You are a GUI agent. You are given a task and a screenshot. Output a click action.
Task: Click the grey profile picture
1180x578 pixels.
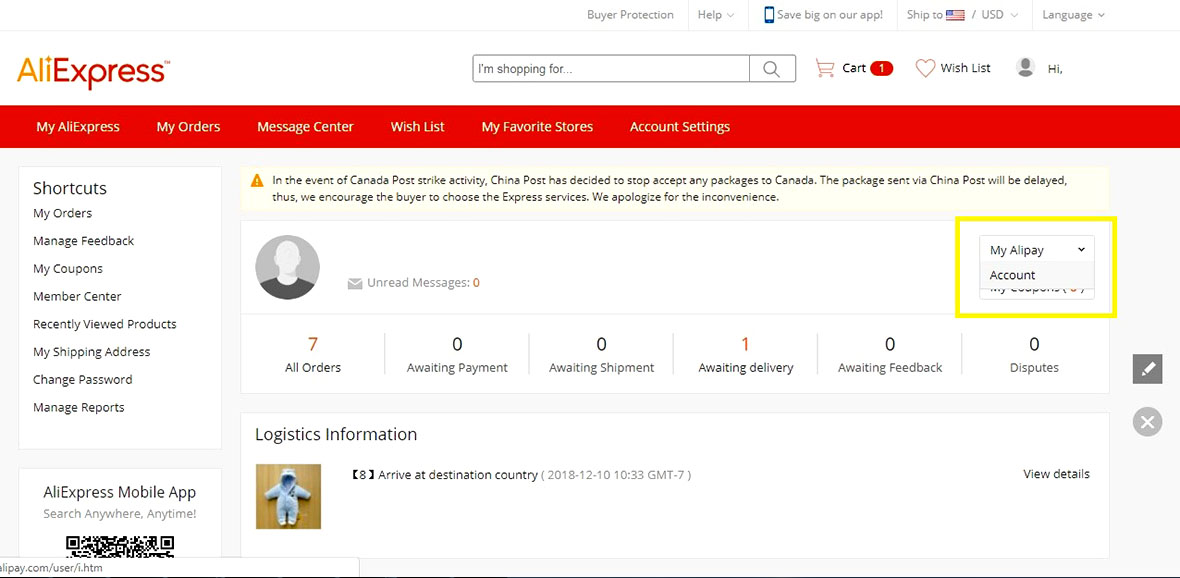[x=287, y=267]
